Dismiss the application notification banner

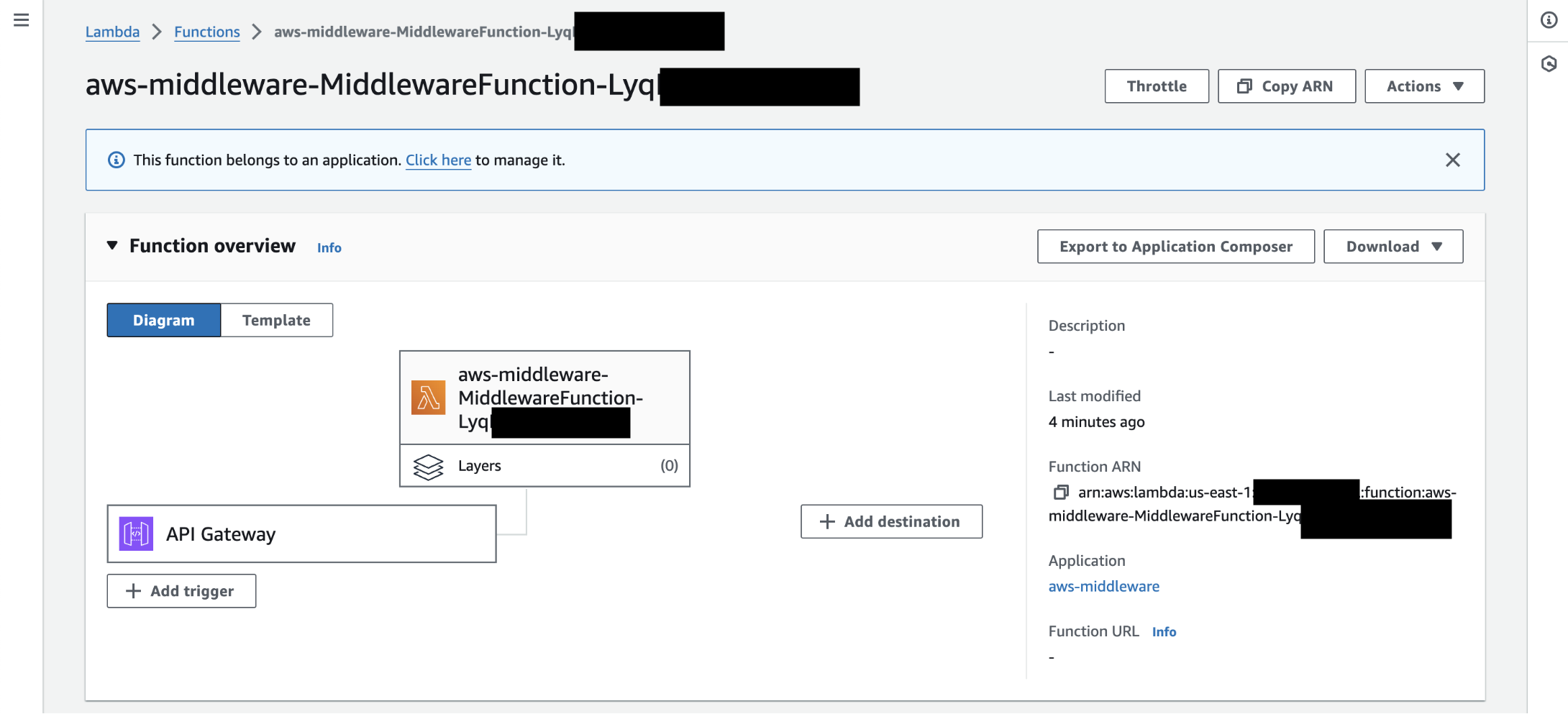point(1453,160)
